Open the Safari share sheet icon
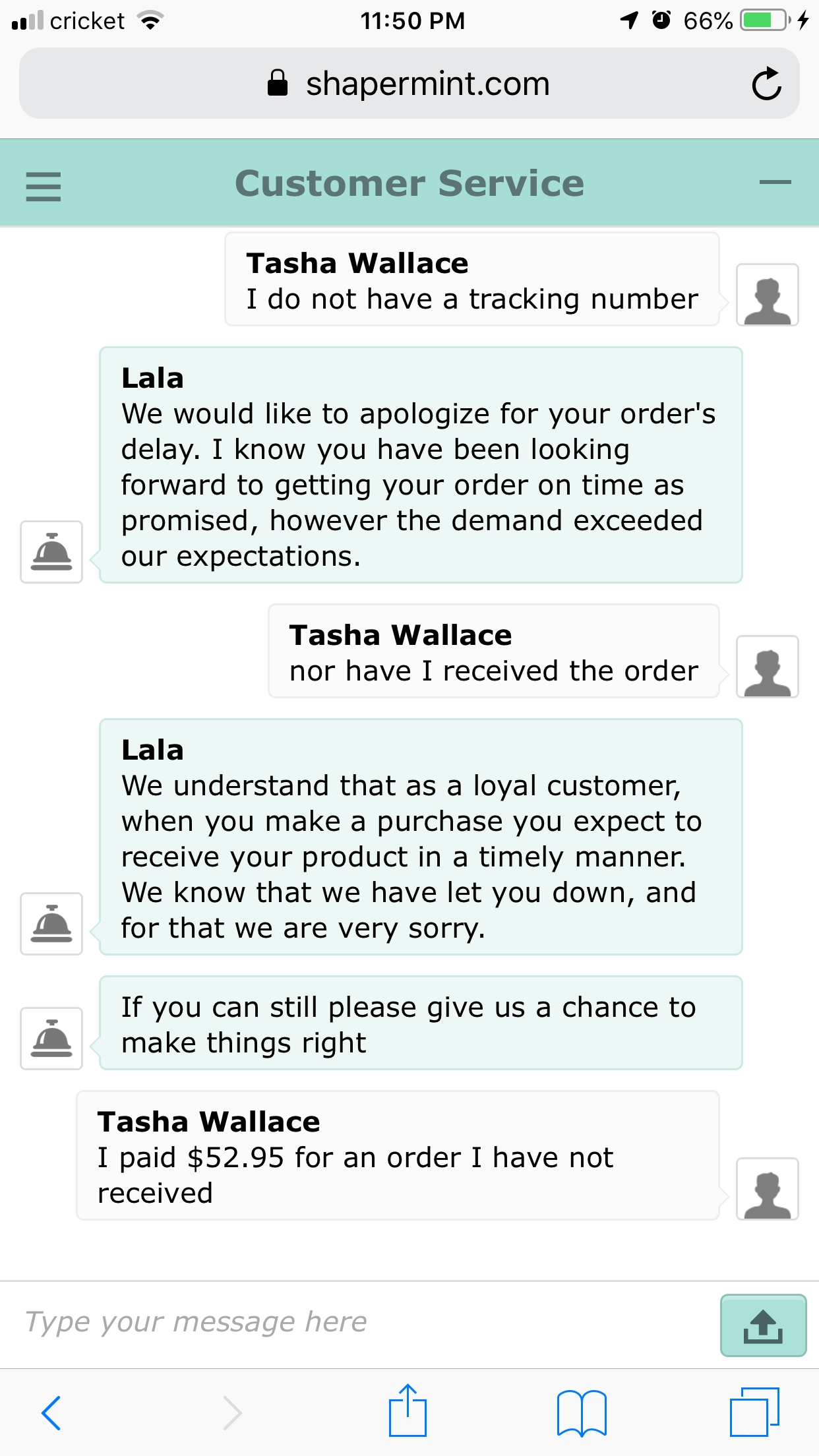The width and height of the screenshot is (819, 1456). pos(408,1410)
